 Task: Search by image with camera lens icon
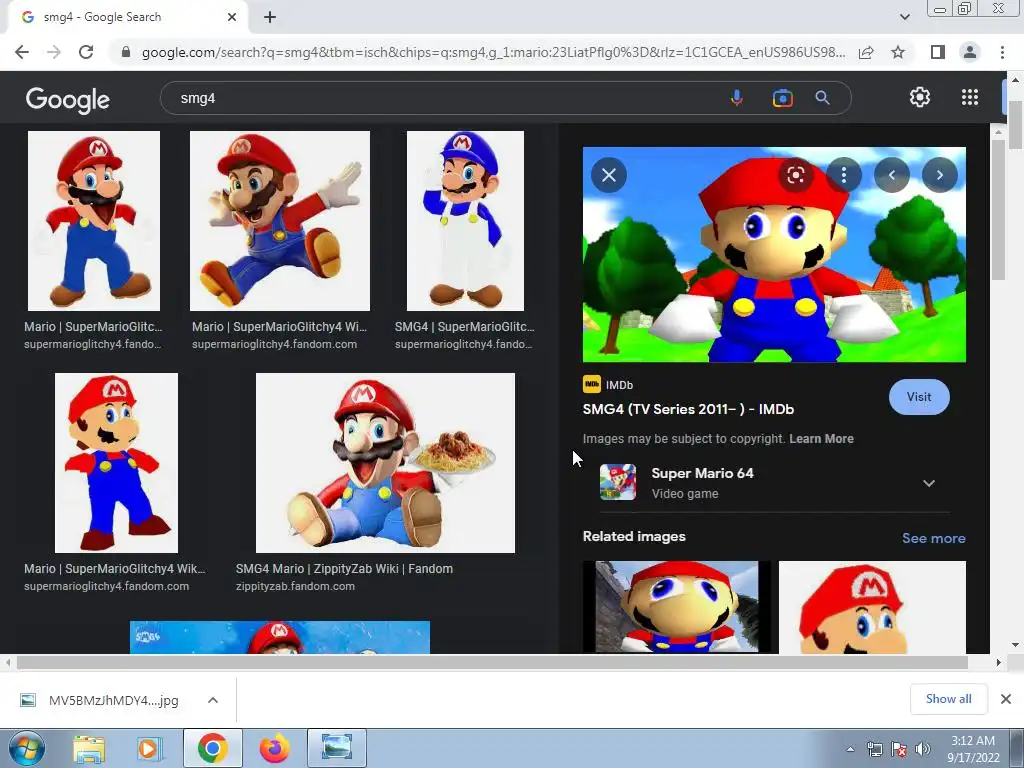[782, 98]
